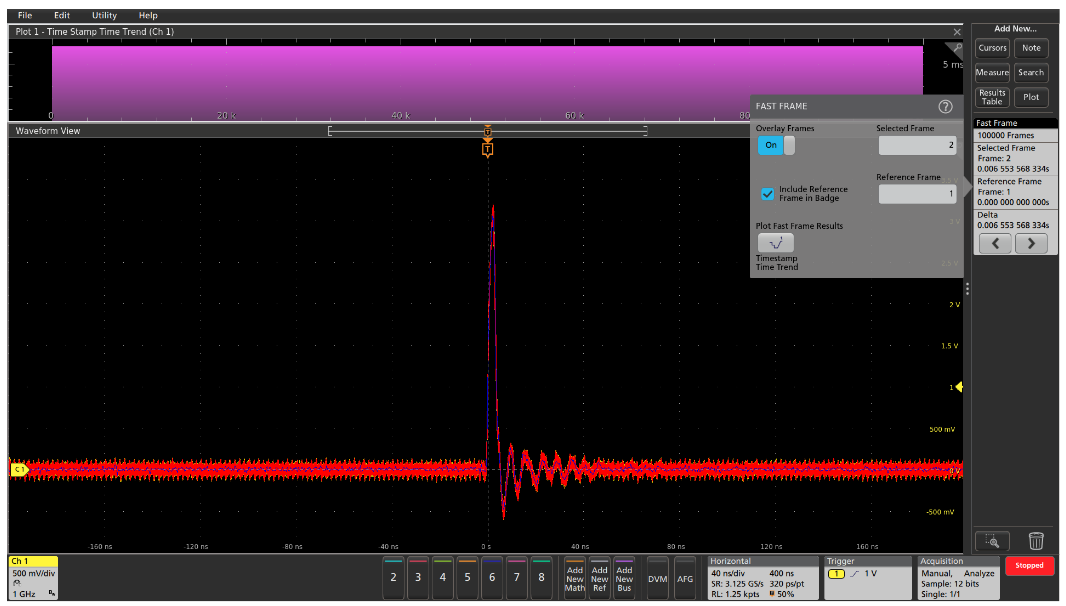Go to previous frame with left arrow
The width and height of the screenshot is (1066, 606).
point(994,243)
